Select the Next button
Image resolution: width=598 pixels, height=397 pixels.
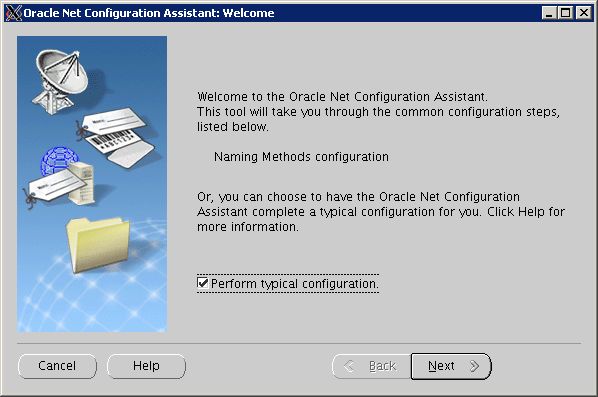pyautogui.click(x=451, y=366)
